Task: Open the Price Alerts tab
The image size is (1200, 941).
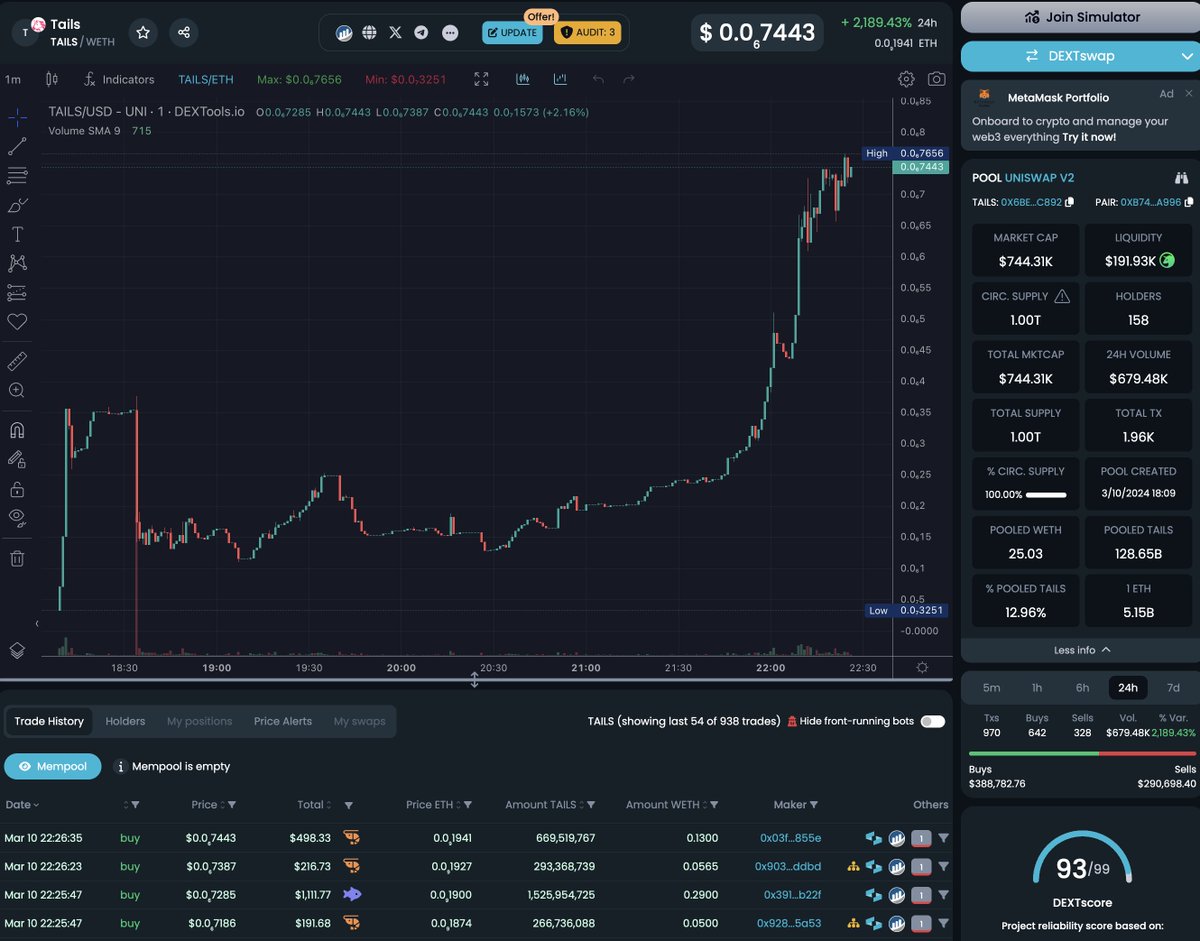Action: 283,721
